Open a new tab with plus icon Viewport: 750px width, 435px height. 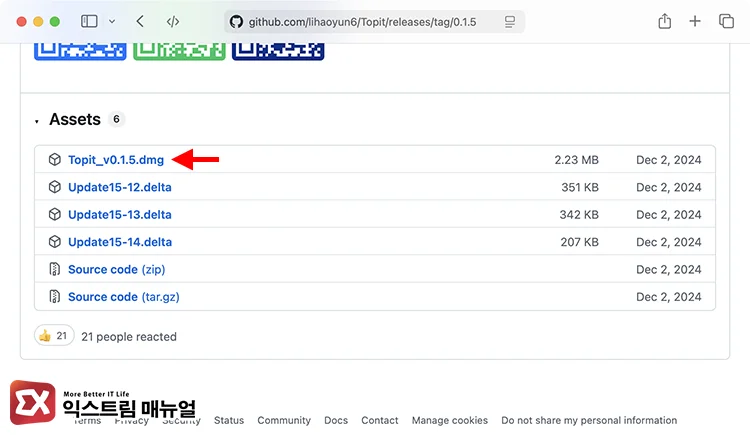696,21
